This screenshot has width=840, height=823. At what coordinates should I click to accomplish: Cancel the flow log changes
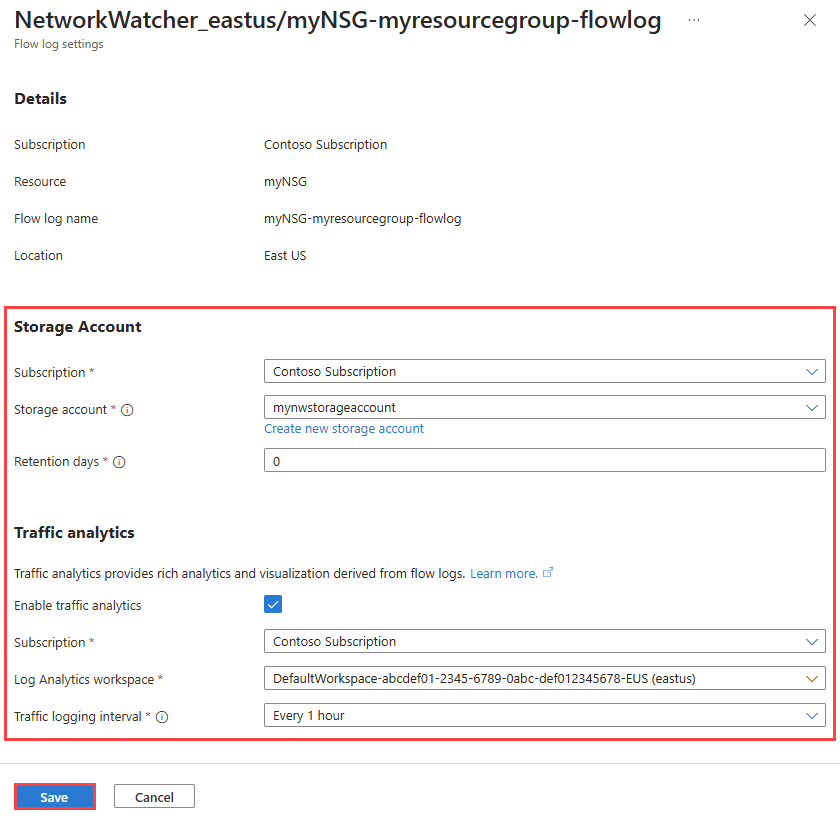coord(154,797)
